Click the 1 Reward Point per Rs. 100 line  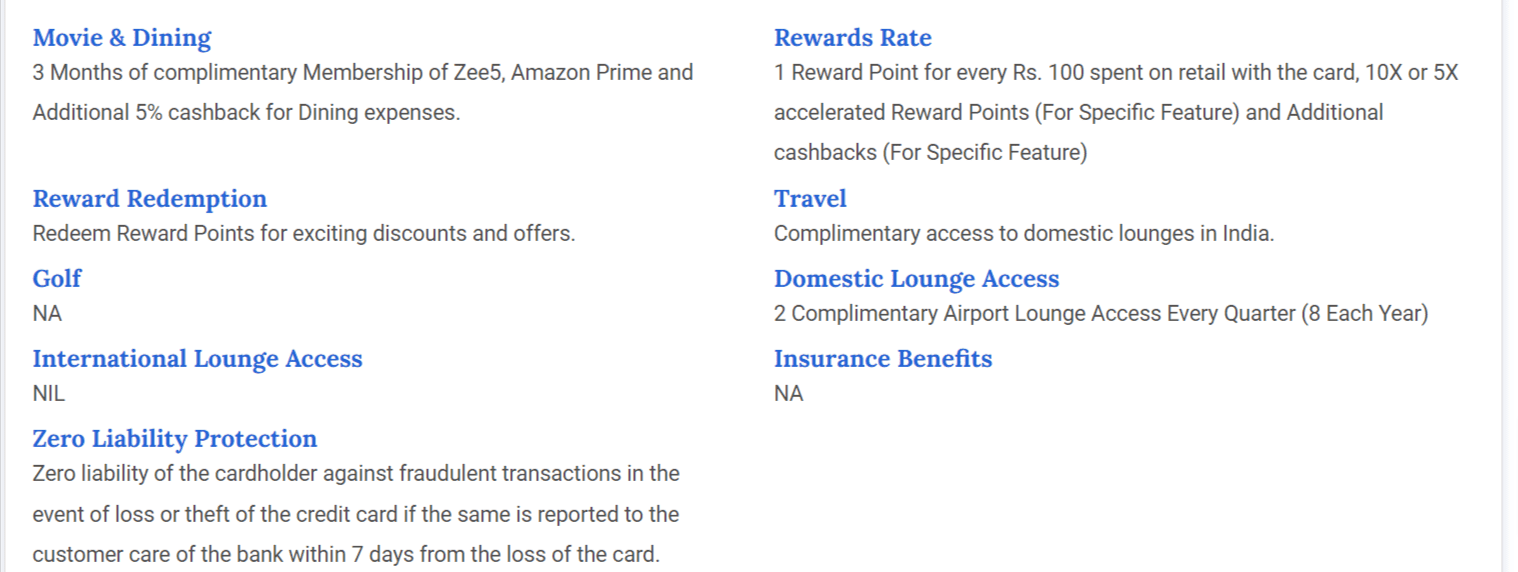coord(1115,73)
